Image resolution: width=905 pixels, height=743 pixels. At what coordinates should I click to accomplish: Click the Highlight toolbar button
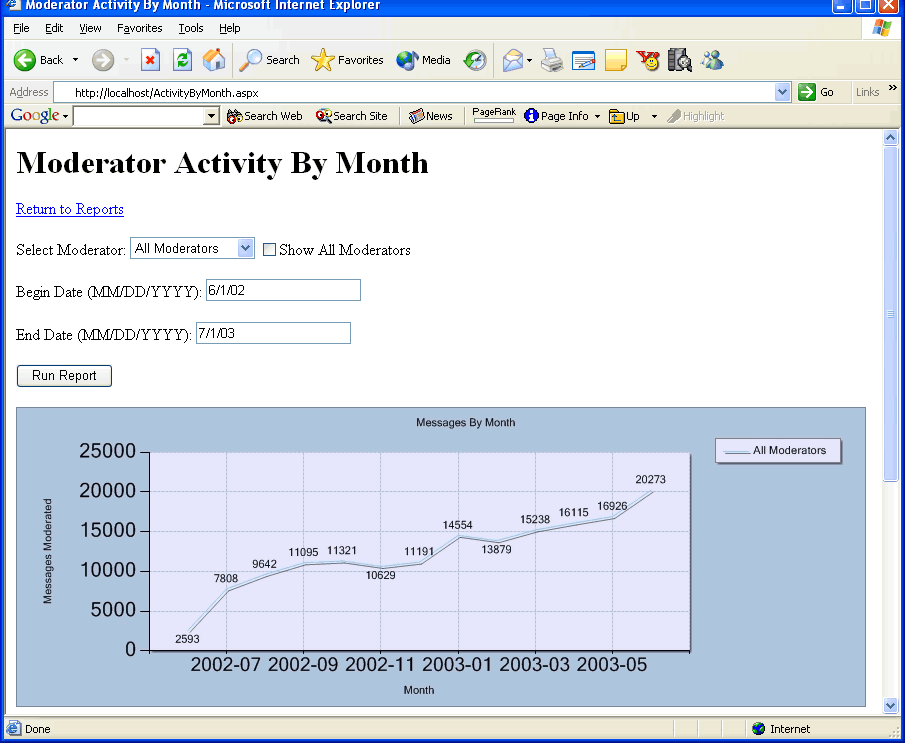695,116
